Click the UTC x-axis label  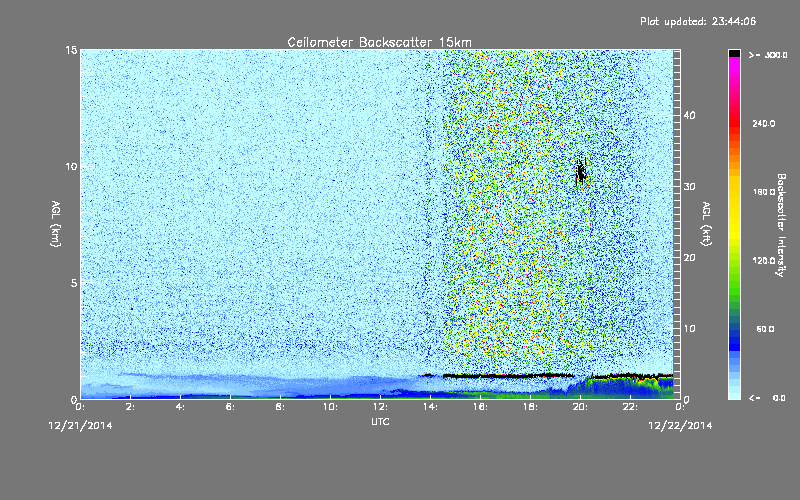(x=380, y=421)
